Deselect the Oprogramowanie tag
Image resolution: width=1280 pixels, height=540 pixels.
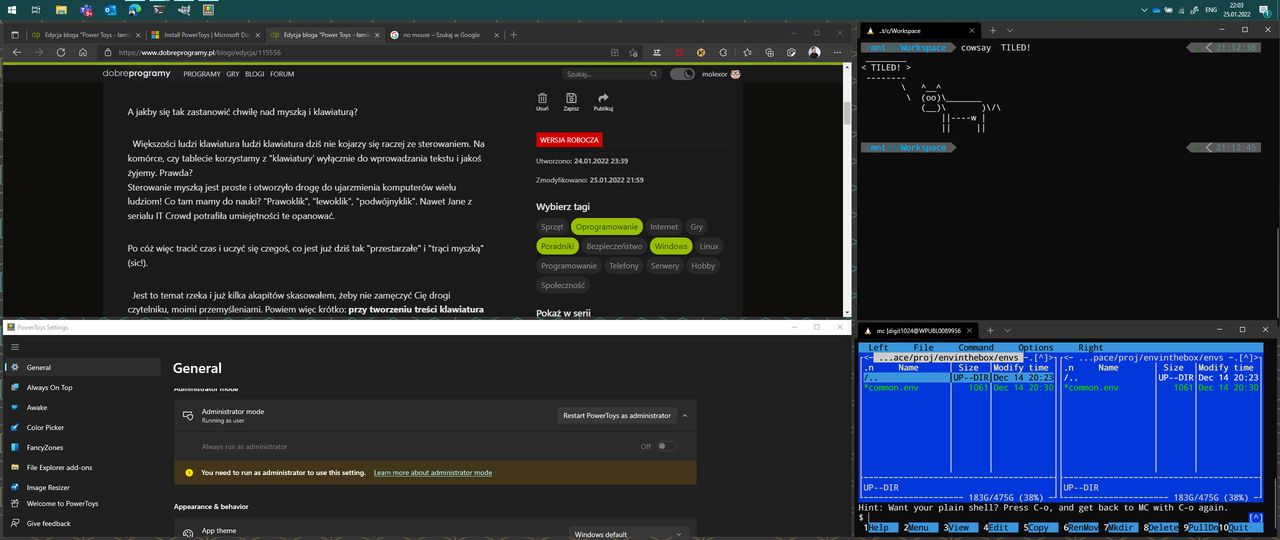pos(607,227)
